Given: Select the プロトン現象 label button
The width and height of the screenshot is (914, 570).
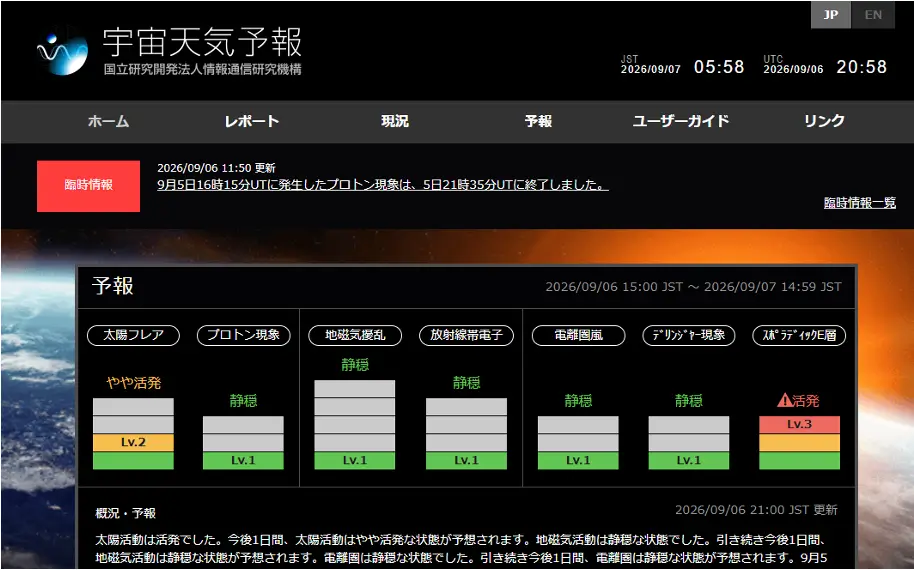Looking at the screenshot, I should click(x=244, y=335).
